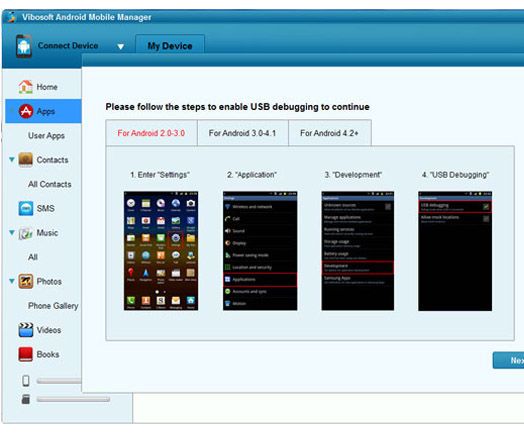Viewport: 524px width, 436px height.
Task: Select the Apps sidebar item
Action: point(43,111)
